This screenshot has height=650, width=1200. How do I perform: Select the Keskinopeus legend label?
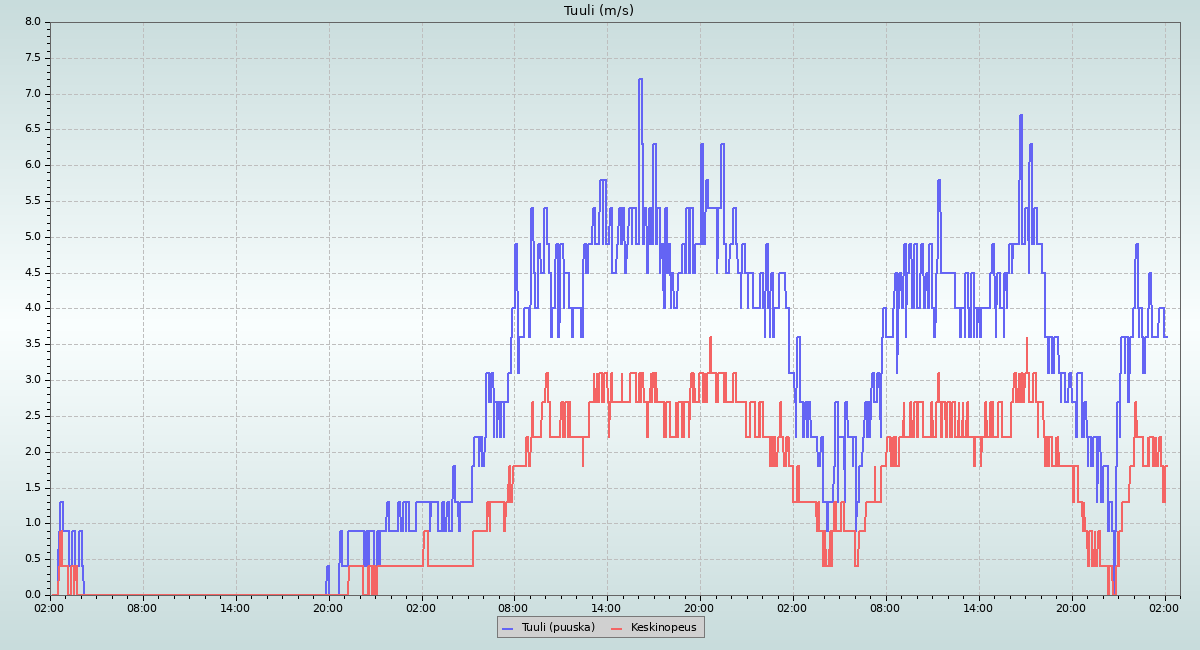pos(663,627)
